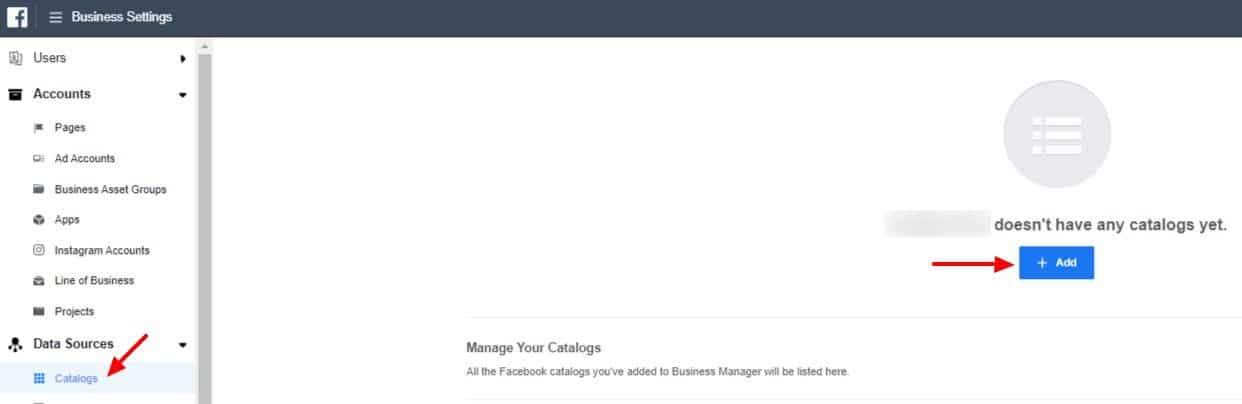The height and width of the screenshot is (404, 1242).
Task: Click the Facebook logo icon
Action: pos(17,17)
